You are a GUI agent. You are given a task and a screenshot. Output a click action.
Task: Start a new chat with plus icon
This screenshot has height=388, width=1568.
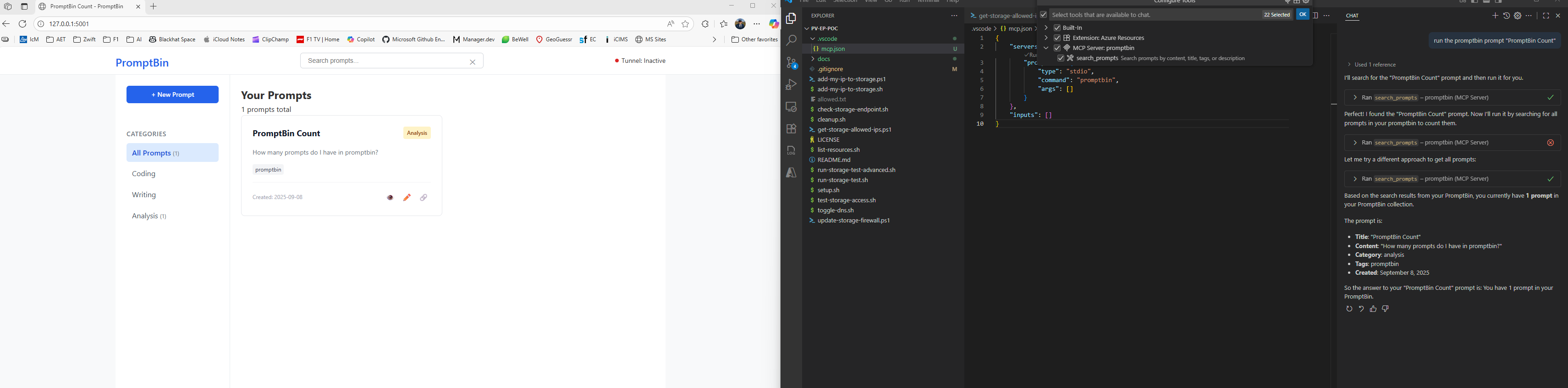pos(1495,16)
